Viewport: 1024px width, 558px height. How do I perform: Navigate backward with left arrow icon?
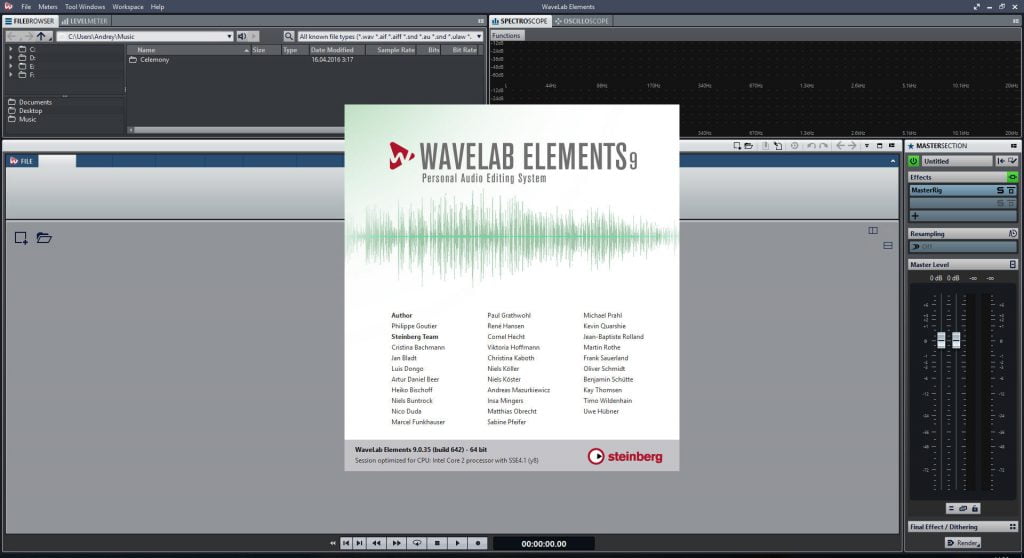[x=840, y=146]
